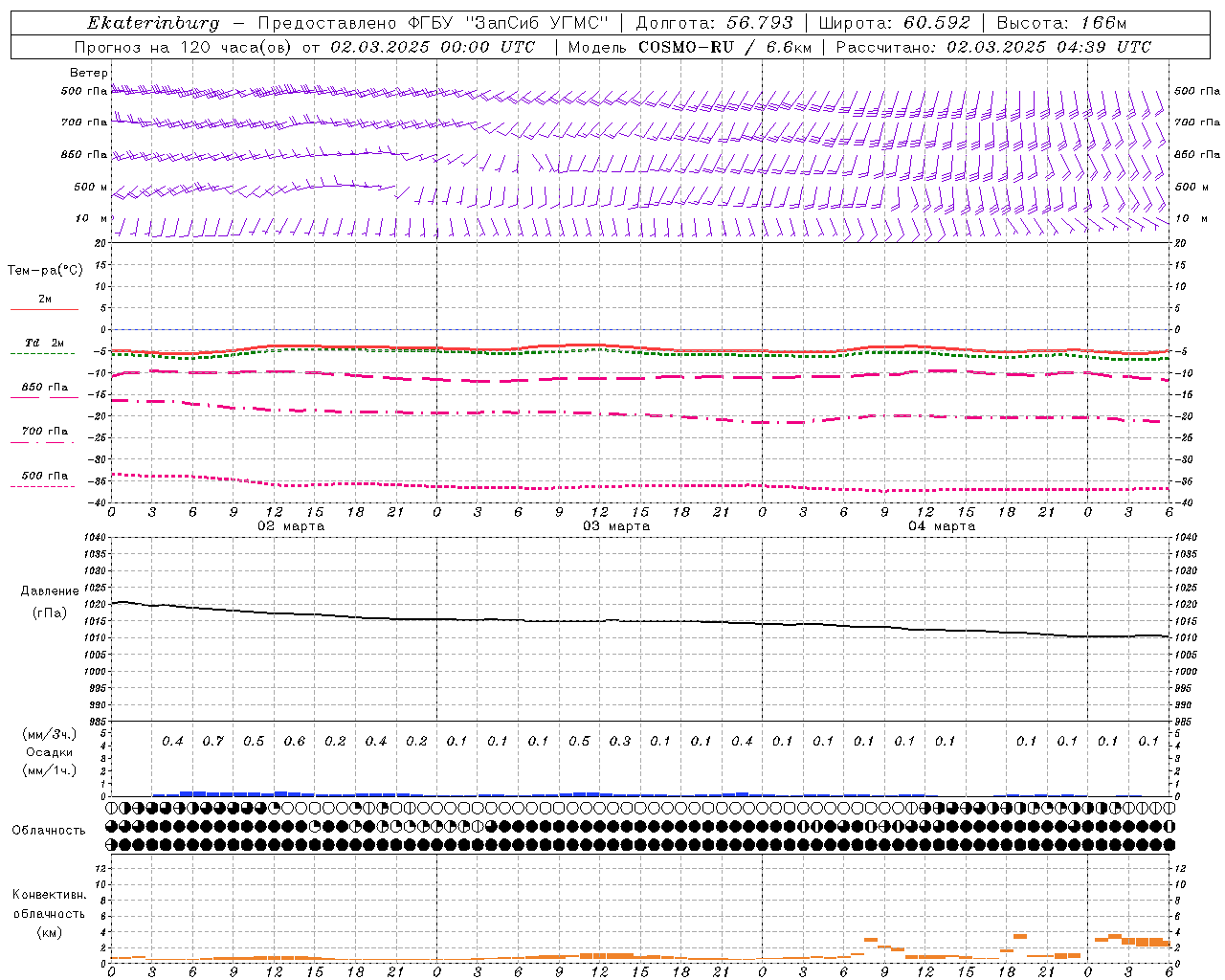Image resolution: width=1225 pixels, height=980 pixels.
Task: Click the 0.3 precipitation value
Action: tap(619, 741)
